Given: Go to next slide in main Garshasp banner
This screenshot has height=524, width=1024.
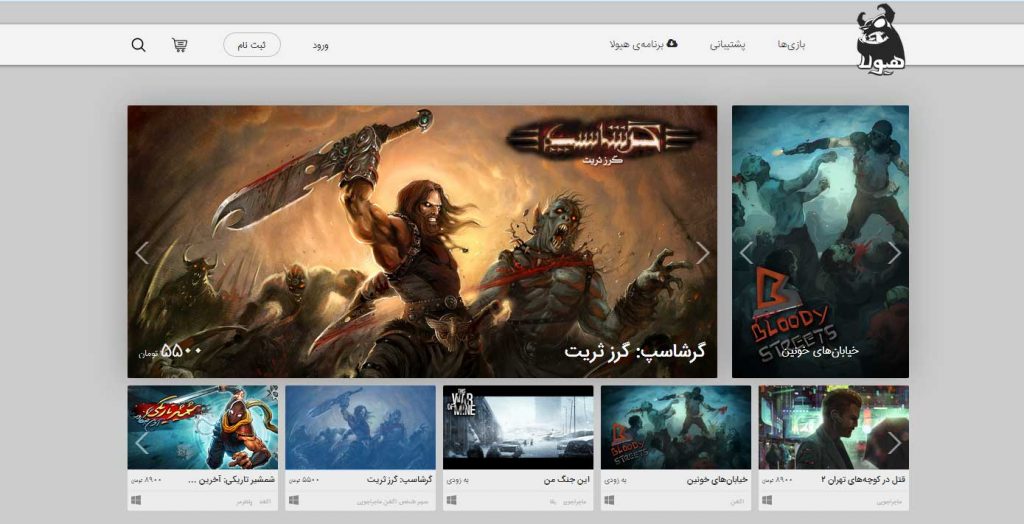Looking at the screenshot, I should (702, 253).
